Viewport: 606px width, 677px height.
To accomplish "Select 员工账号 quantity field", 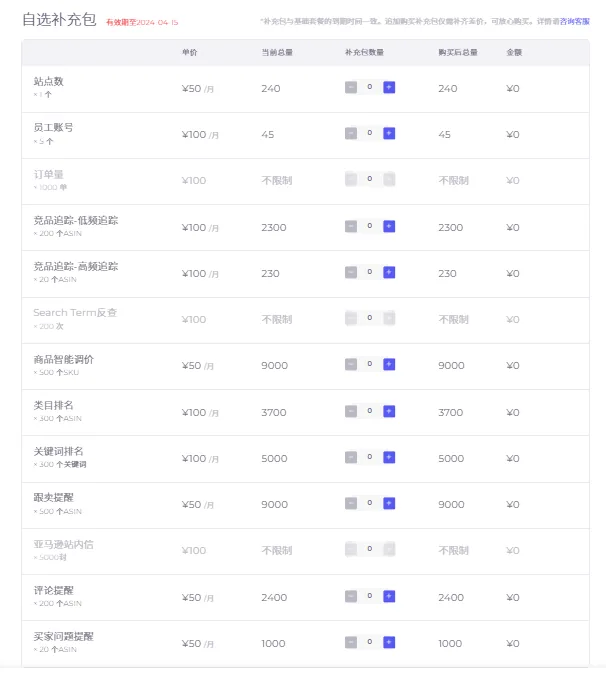I will [370, 133].
